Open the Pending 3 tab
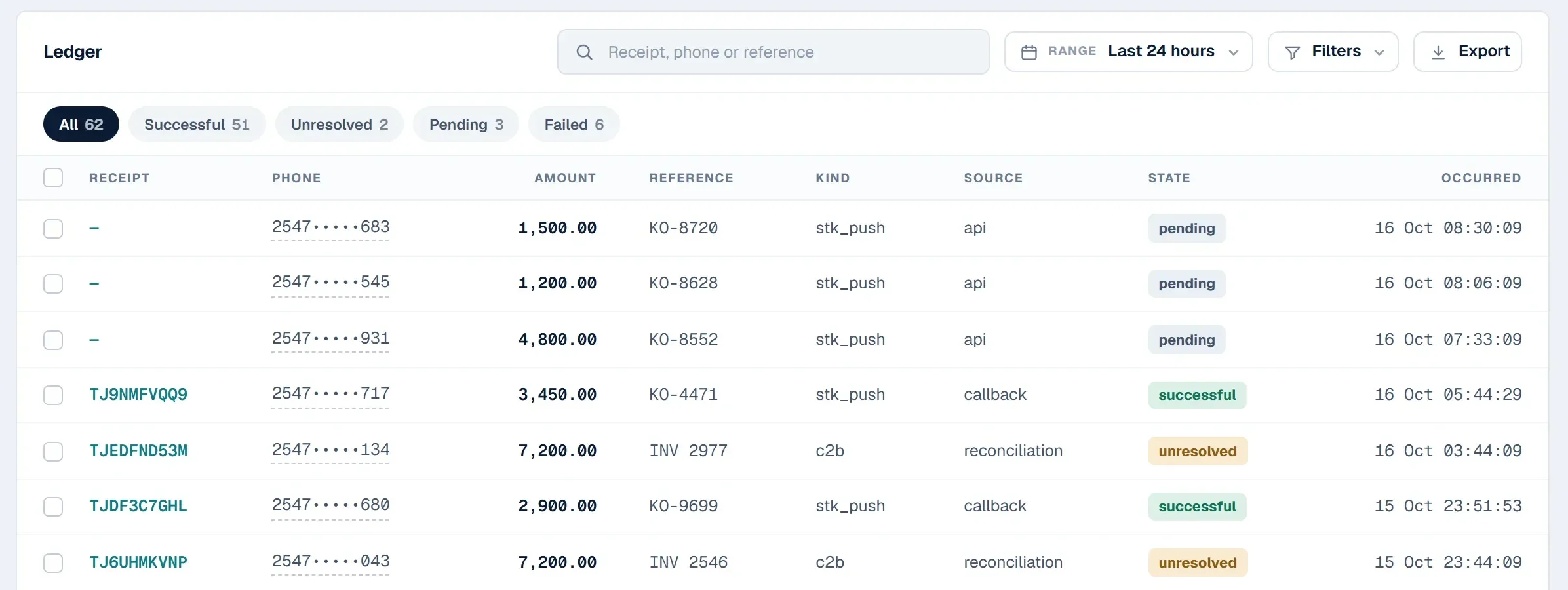The width and height of the screenshot is (1568, 590). click(x=466, y=124)
